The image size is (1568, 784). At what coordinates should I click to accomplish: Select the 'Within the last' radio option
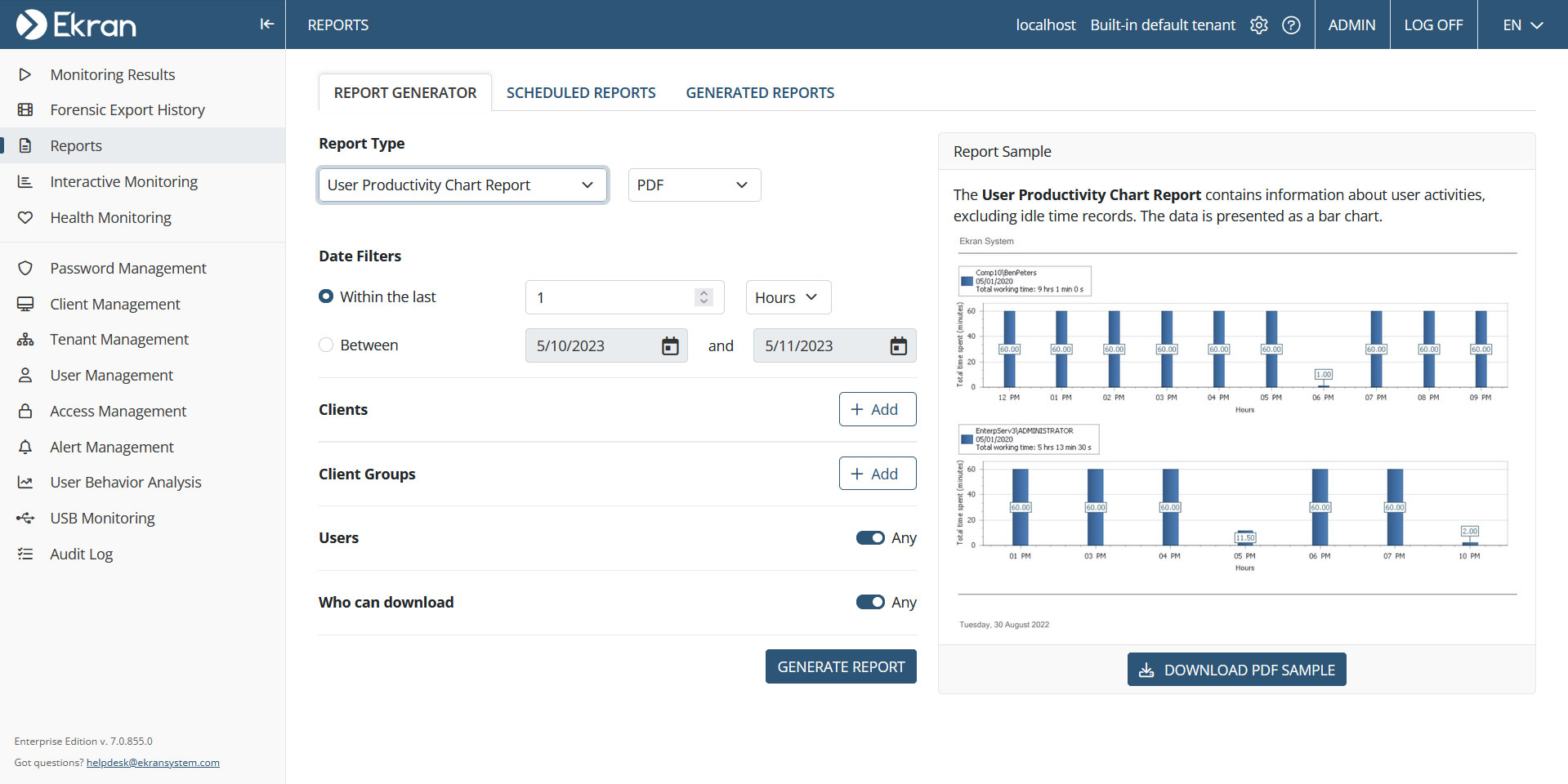[x=326, y=296]
